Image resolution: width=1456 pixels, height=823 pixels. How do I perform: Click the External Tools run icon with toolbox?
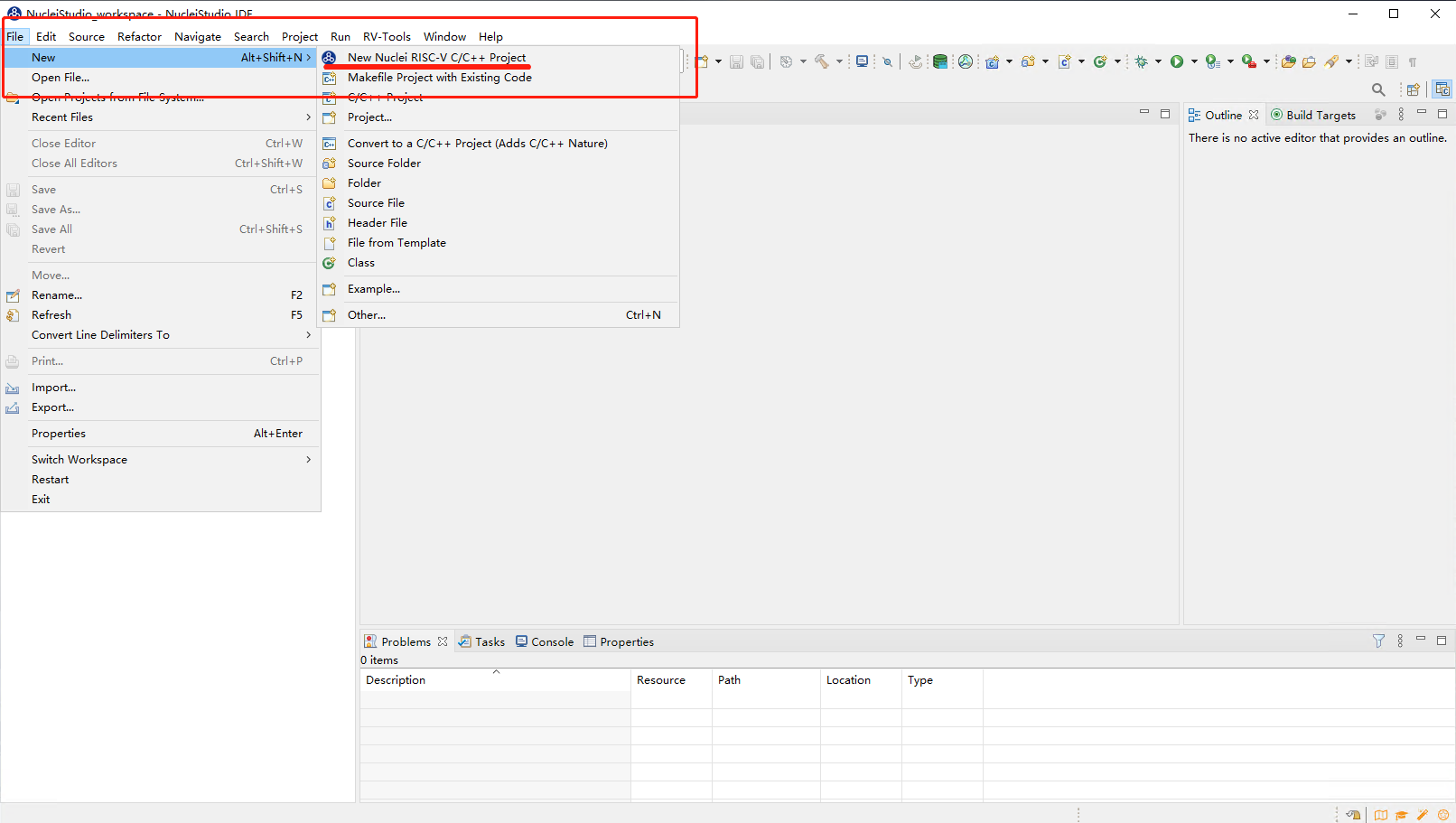coord(1249,61)
